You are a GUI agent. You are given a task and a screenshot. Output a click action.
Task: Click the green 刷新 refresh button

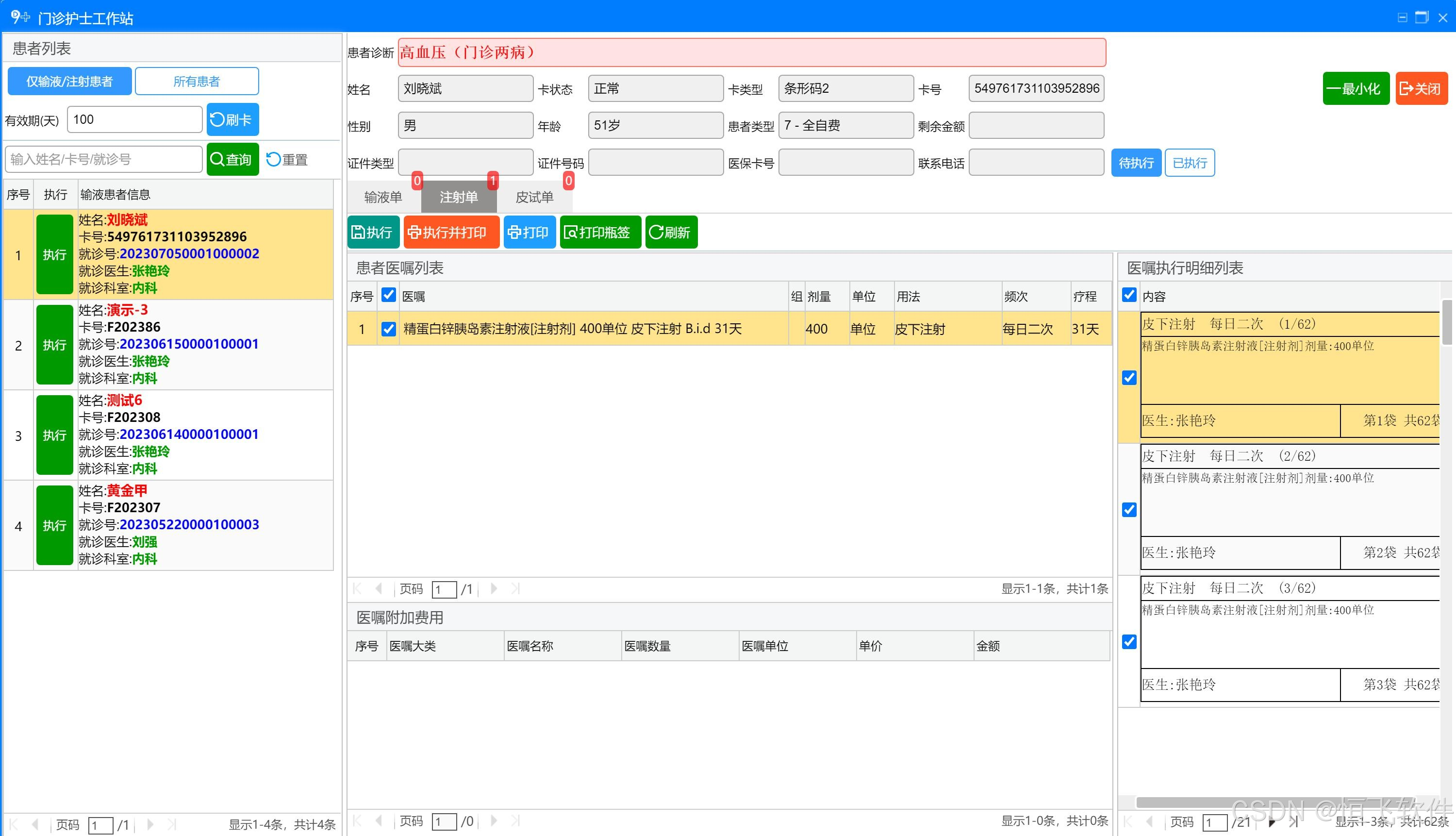[x=671, y=232]
